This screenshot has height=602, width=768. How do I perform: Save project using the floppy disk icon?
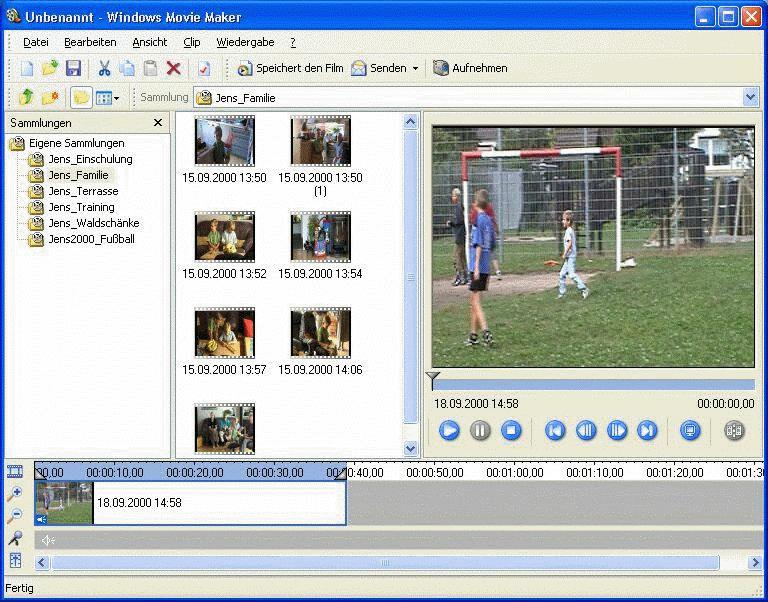(x=73, y=68)
